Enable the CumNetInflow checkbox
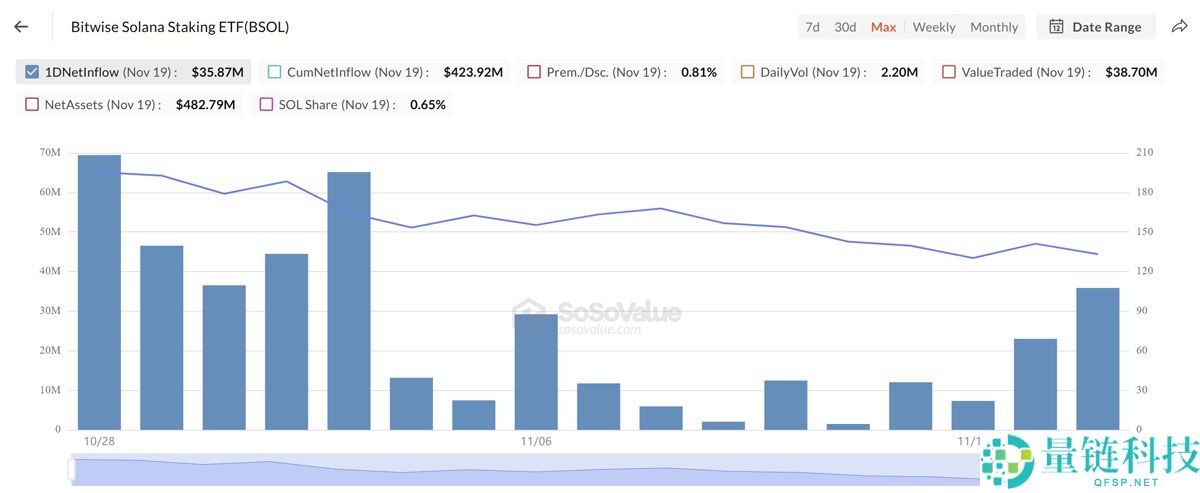 (x=275, y=72)
